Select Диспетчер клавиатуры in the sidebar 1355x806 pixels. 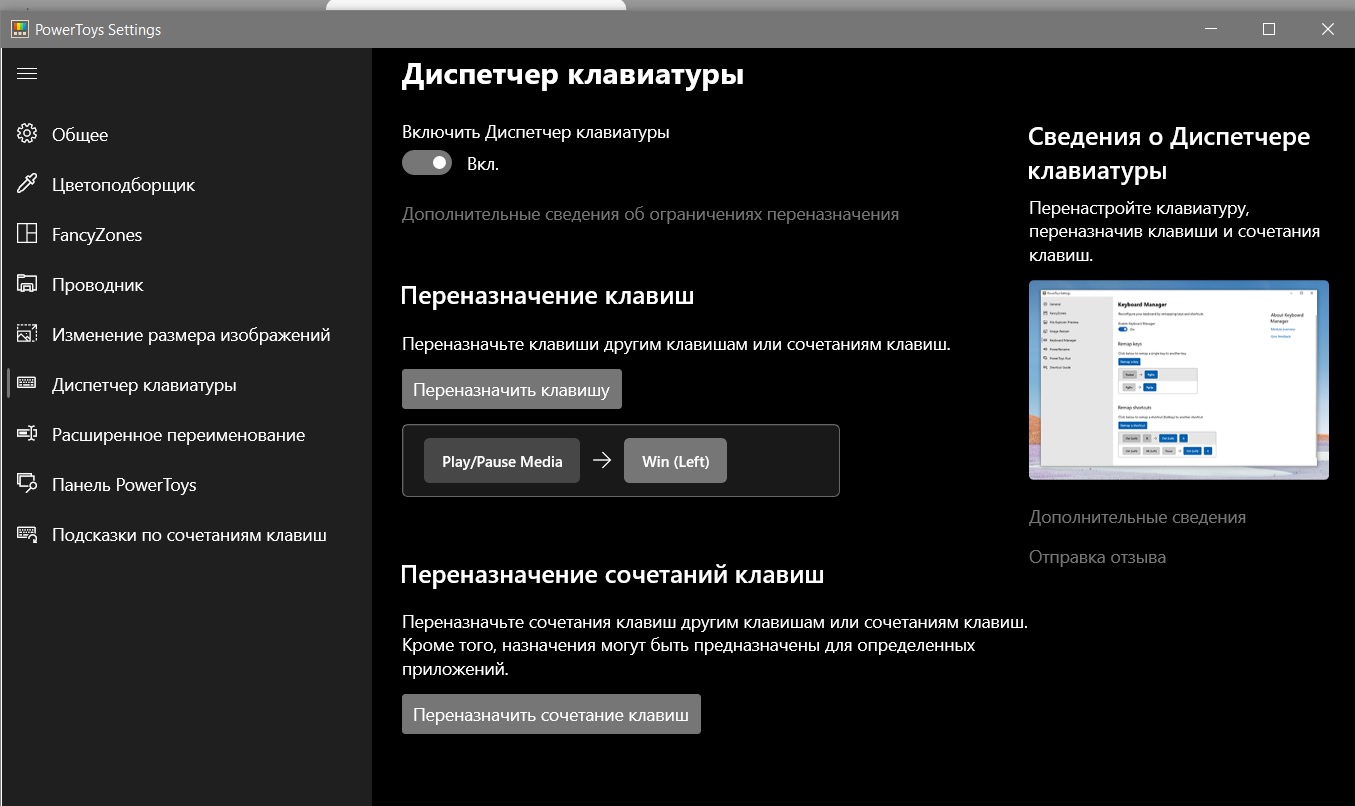(x=186, y=384)
